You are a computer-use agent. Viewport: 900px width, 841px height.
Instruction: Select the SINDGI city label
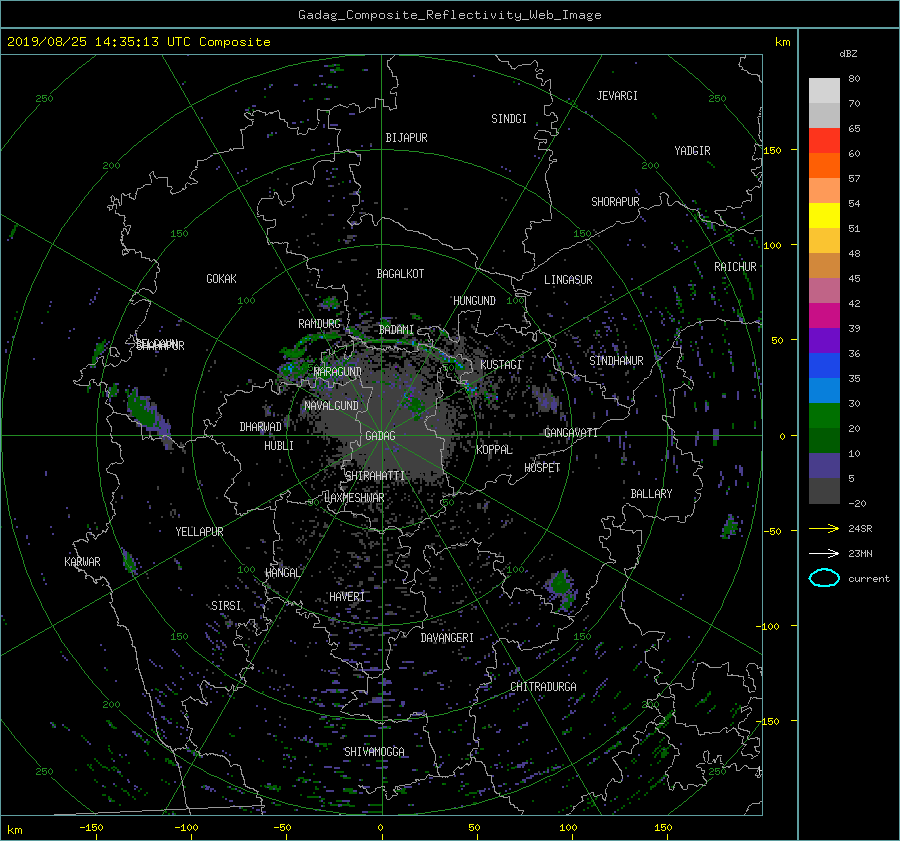tap(509, 119)
